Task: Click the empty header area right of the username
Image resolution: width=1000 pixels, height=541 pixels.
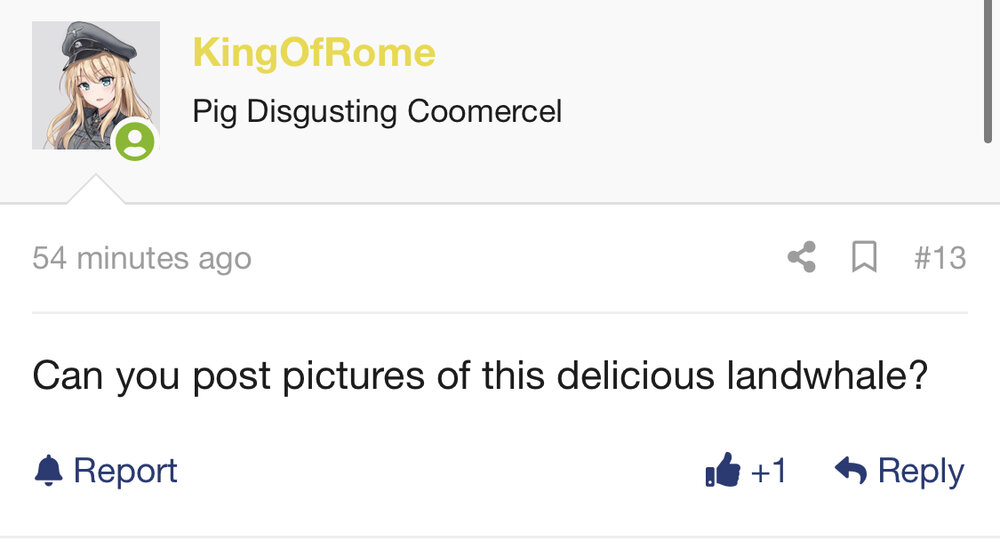Action: [702, 52]
